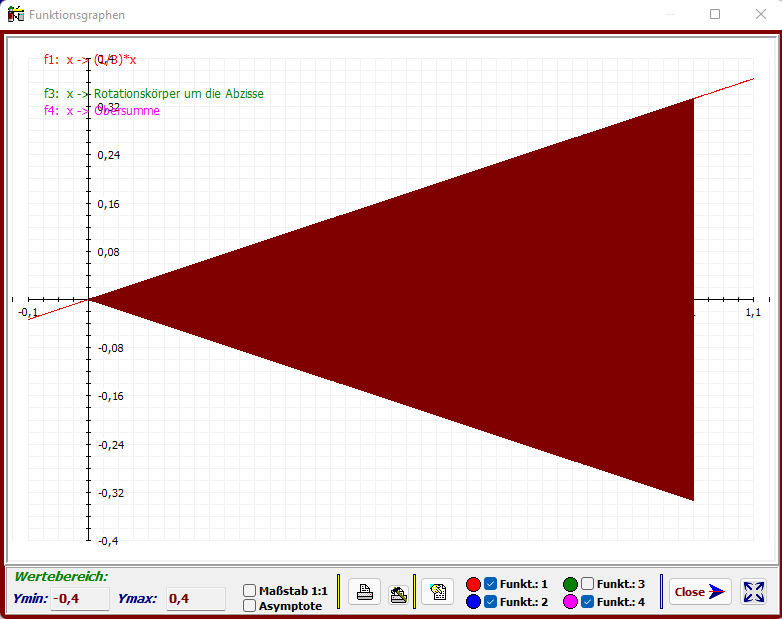The width and height of the screenshot is (782, 619).
Task: Click the Ymin input field
Action: 79,599
